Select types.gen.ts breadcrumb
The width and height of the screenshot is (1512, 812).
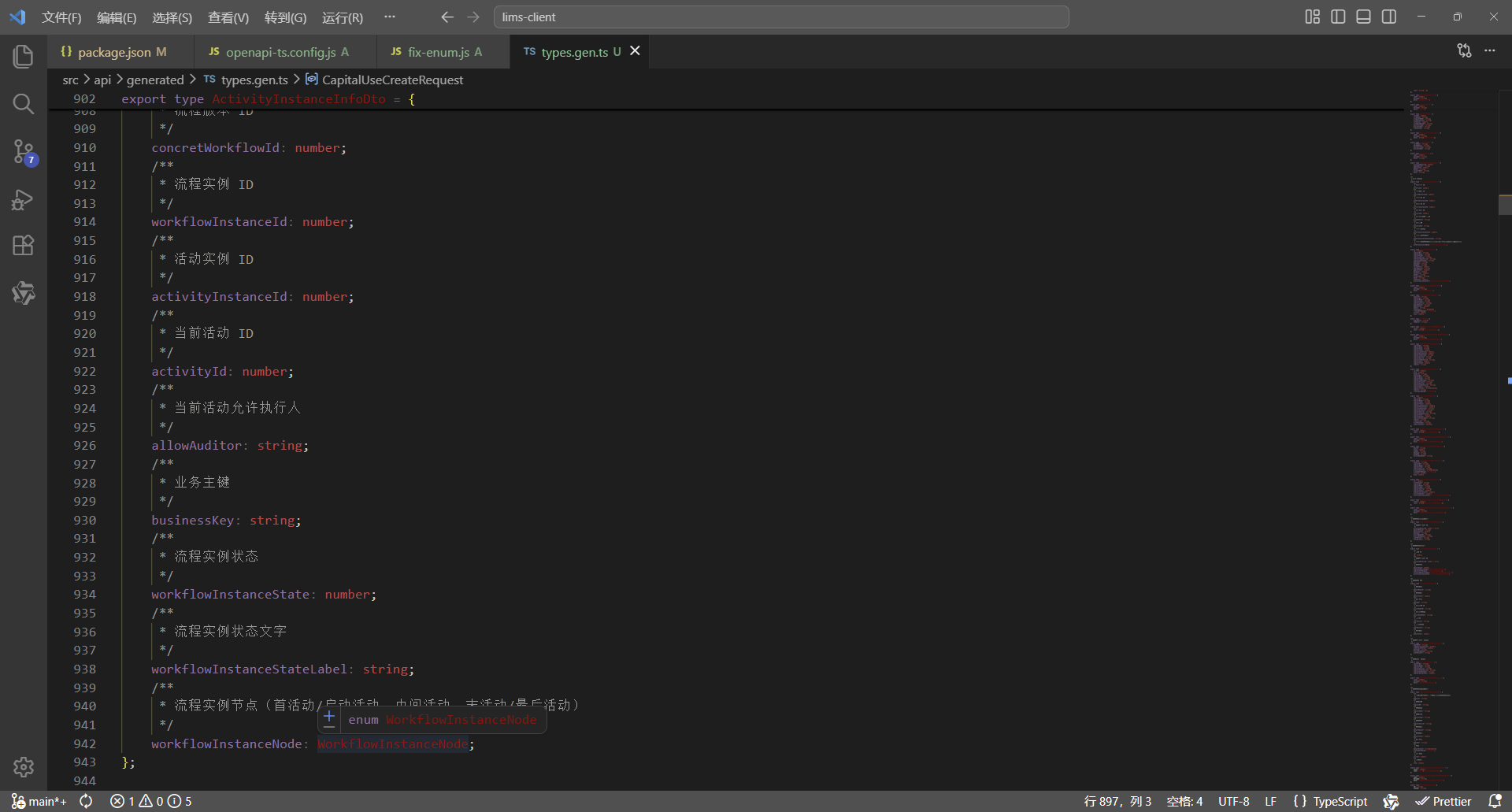pos(246,80)
